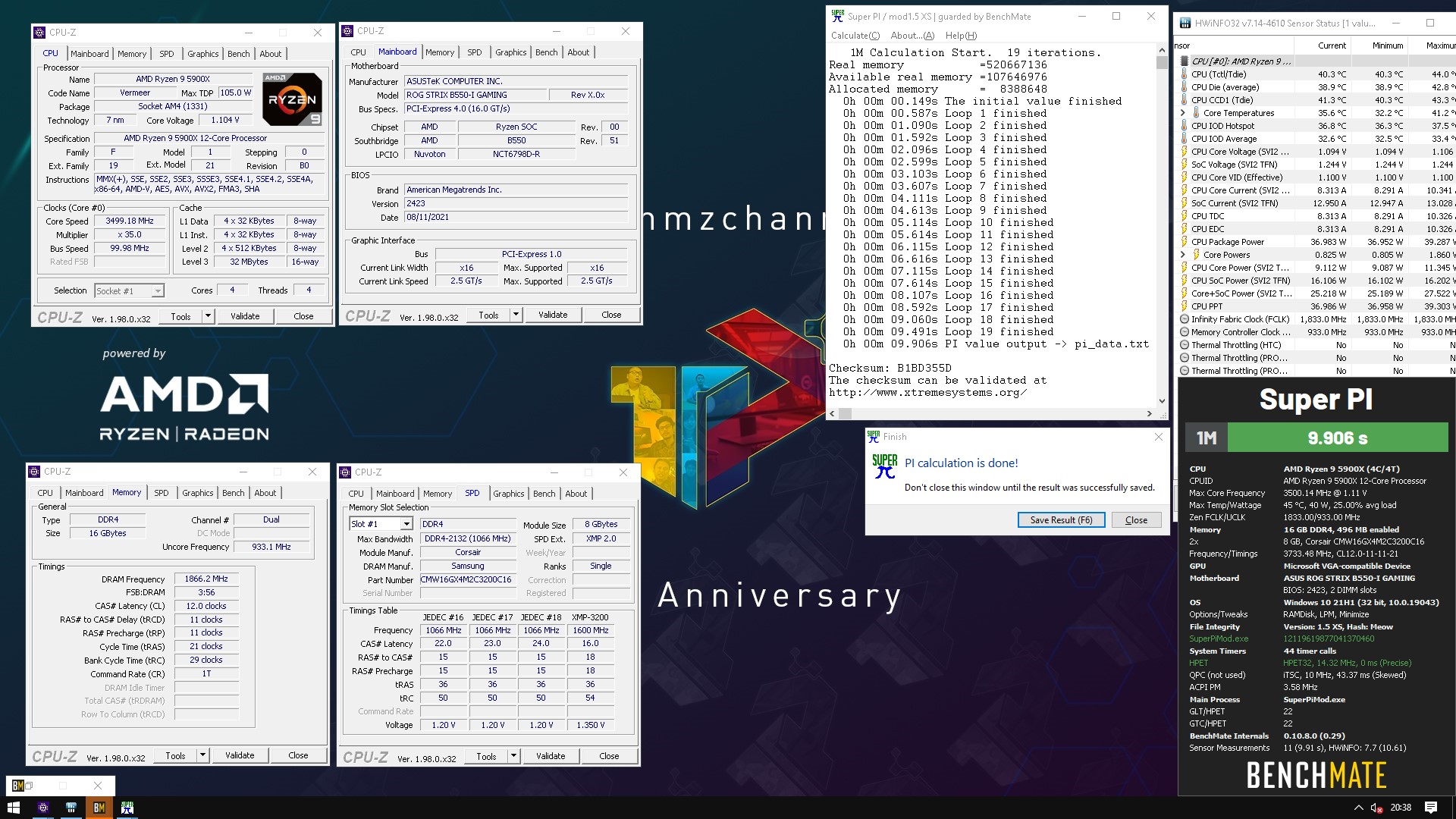
Task: Click Tools button in CPU-Z Mainboard window
Action: 488,315
